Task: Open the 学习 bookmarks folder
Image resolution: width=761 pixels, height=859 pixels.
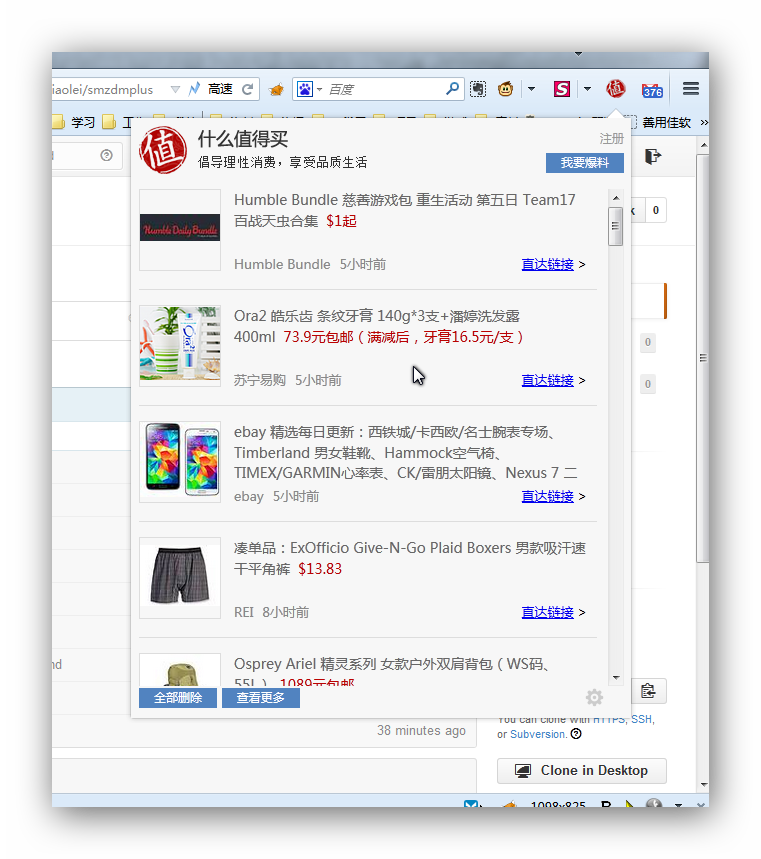Action: click(75, 122)
